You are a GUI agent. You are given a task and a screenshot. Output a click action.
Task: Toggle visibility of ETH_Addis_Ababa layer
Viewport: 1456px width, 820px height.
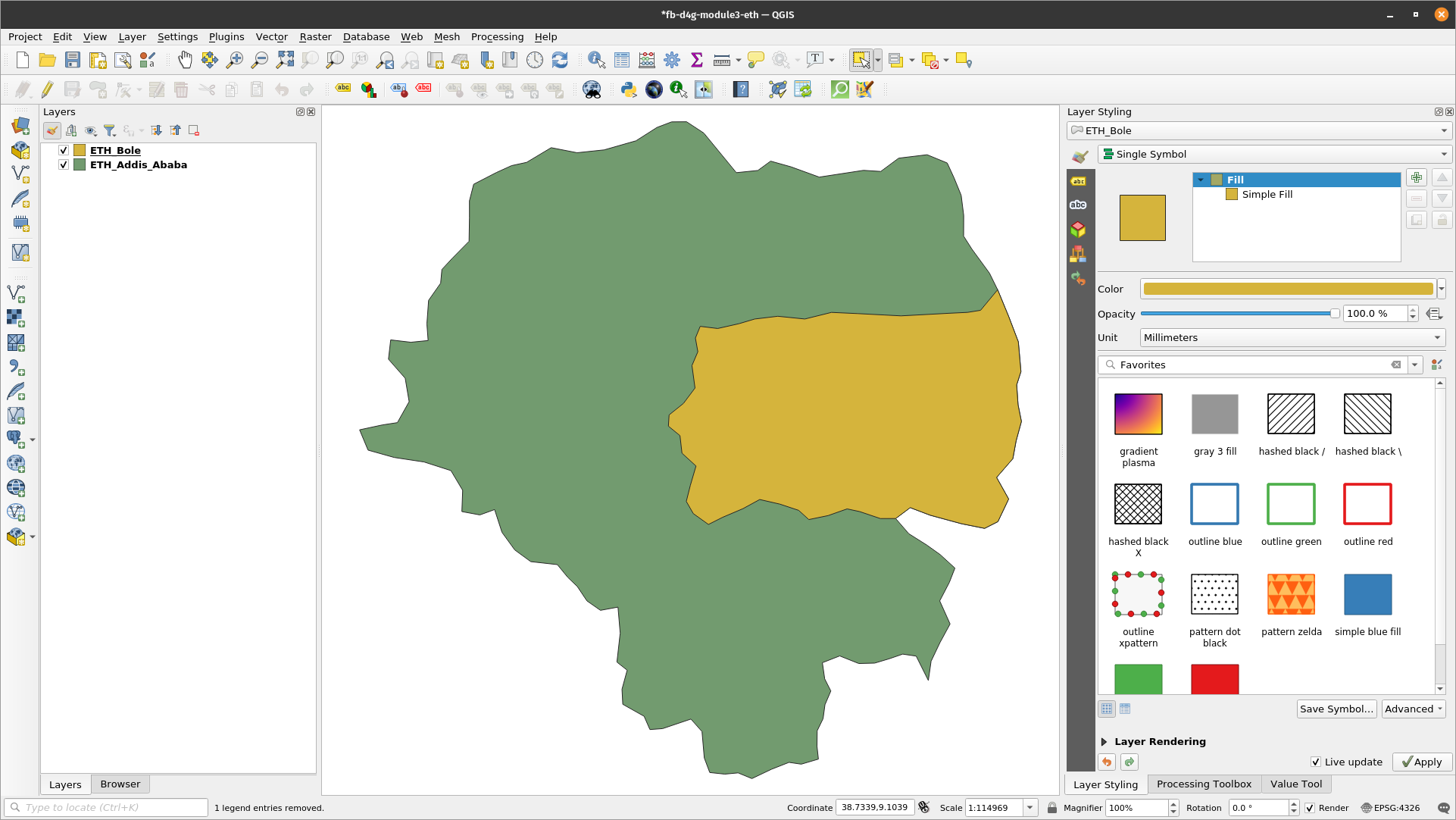(64, 164)
